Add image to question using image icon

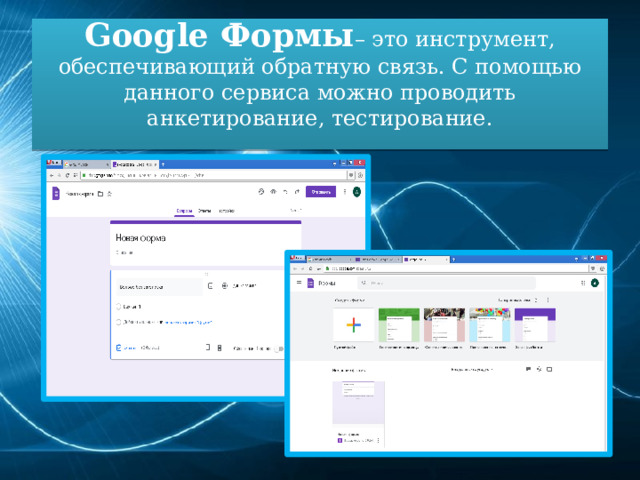(210, 286)
